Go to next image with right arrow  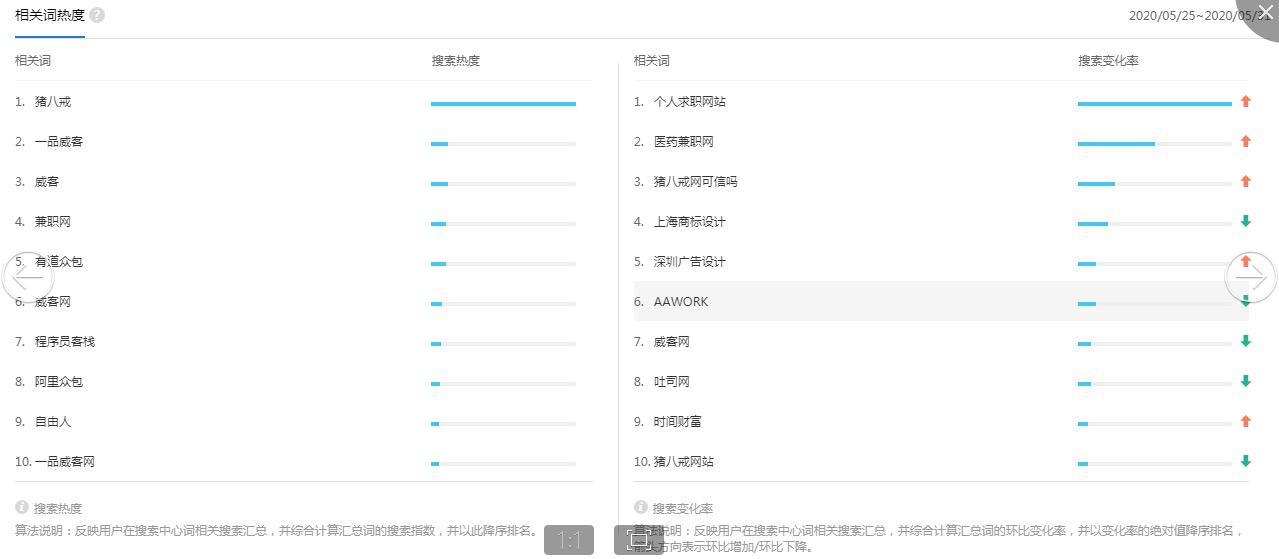click(x=1251, y=278)
